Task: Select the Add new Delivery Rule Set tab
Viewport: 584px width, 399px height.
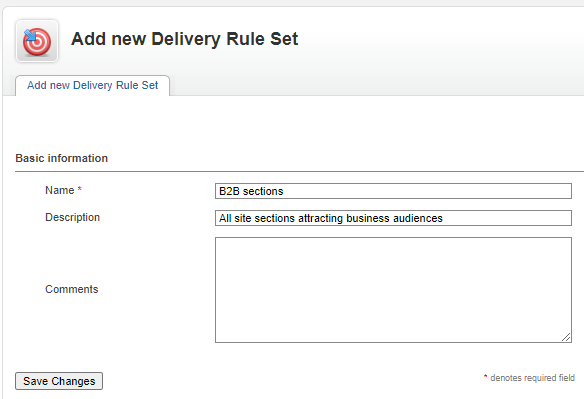Action: (92, 85)
